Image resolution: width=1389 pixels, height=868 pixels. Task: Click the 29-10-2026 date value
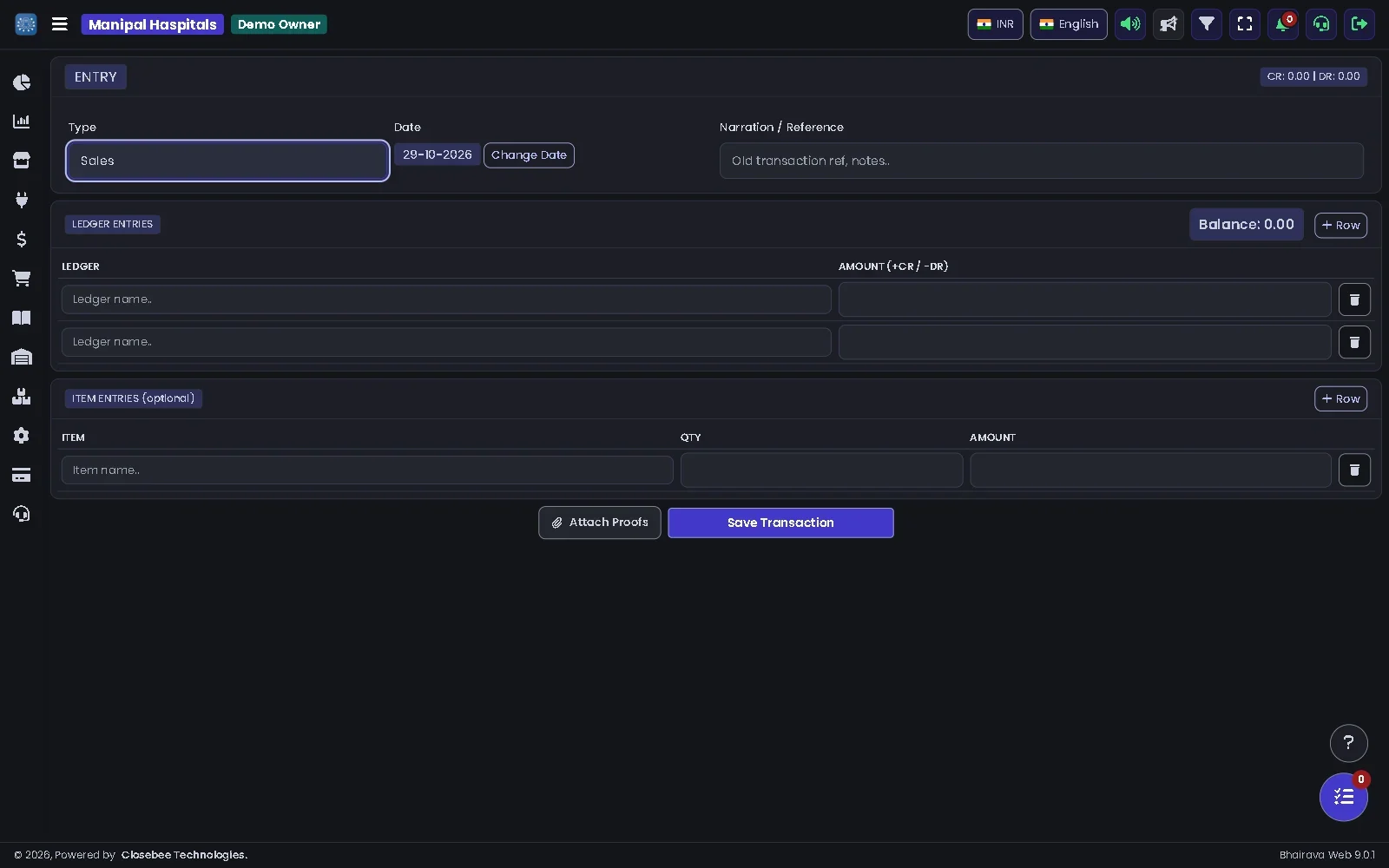438,155
